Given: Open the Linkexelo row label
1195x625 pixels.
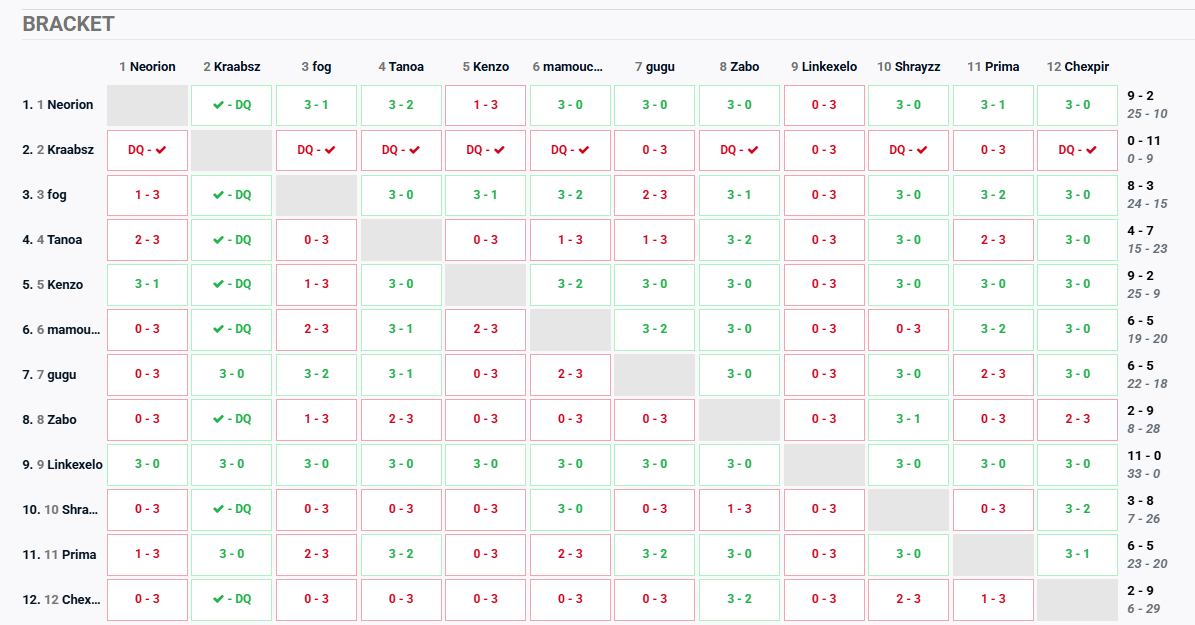Looking at the screenshot, I should tap(62, 465).
